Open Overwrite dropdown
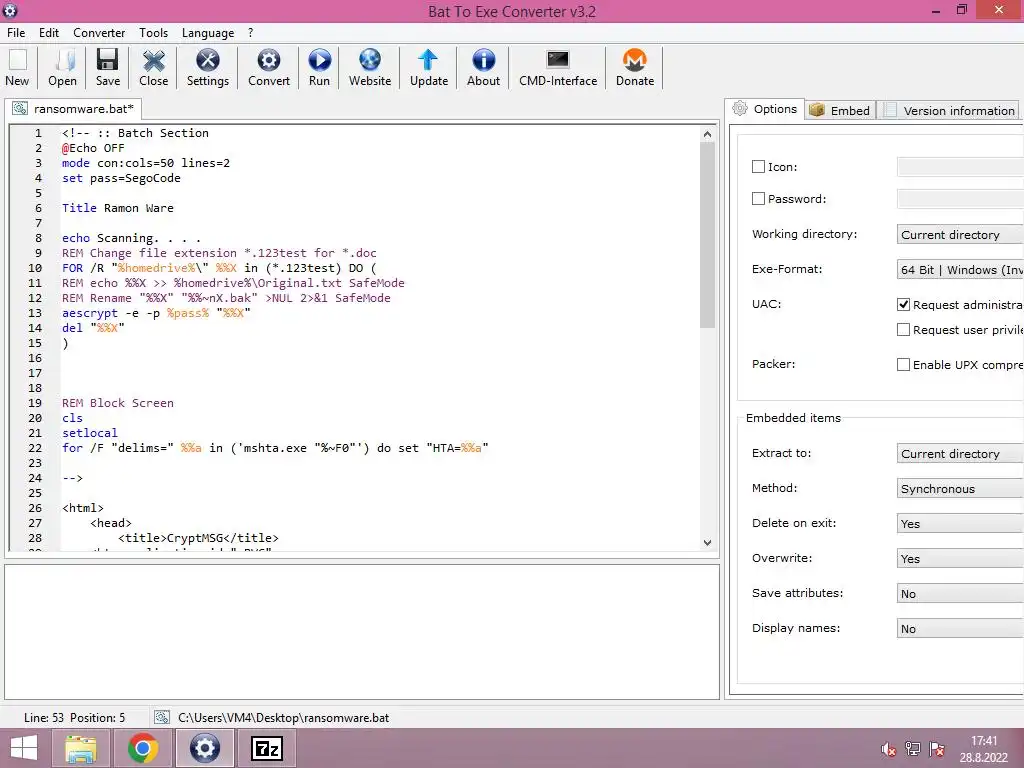Screen dimensions: 1024x768 click(x=960, y=558)
